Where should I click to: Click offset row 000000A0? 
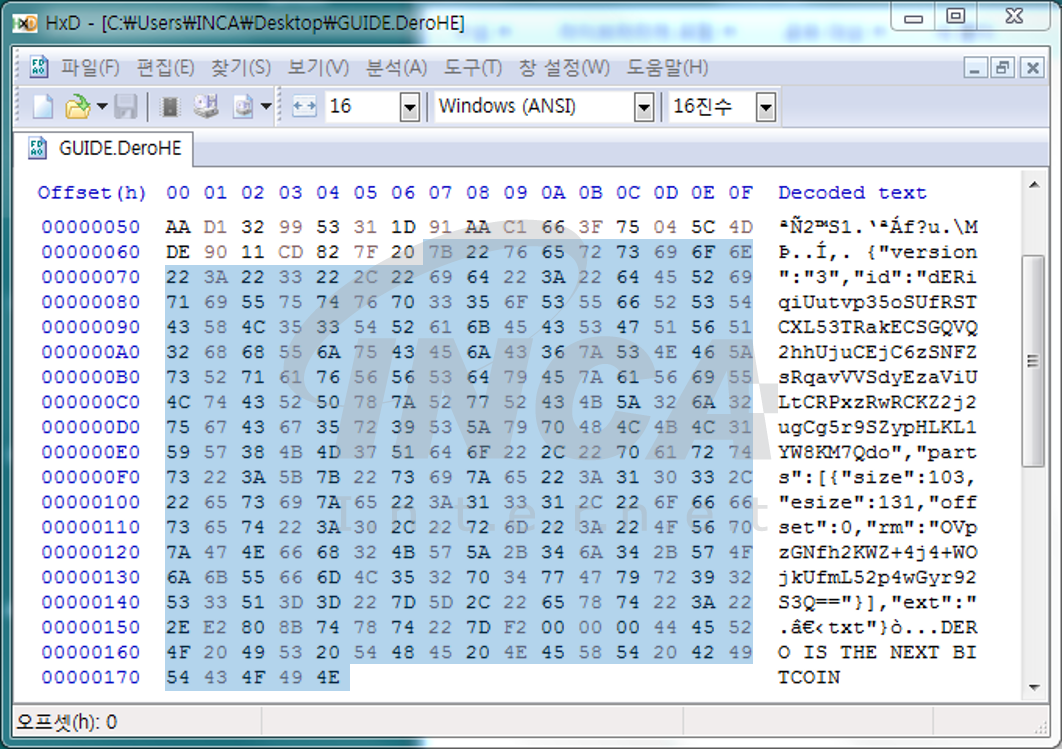click(91, 352)
